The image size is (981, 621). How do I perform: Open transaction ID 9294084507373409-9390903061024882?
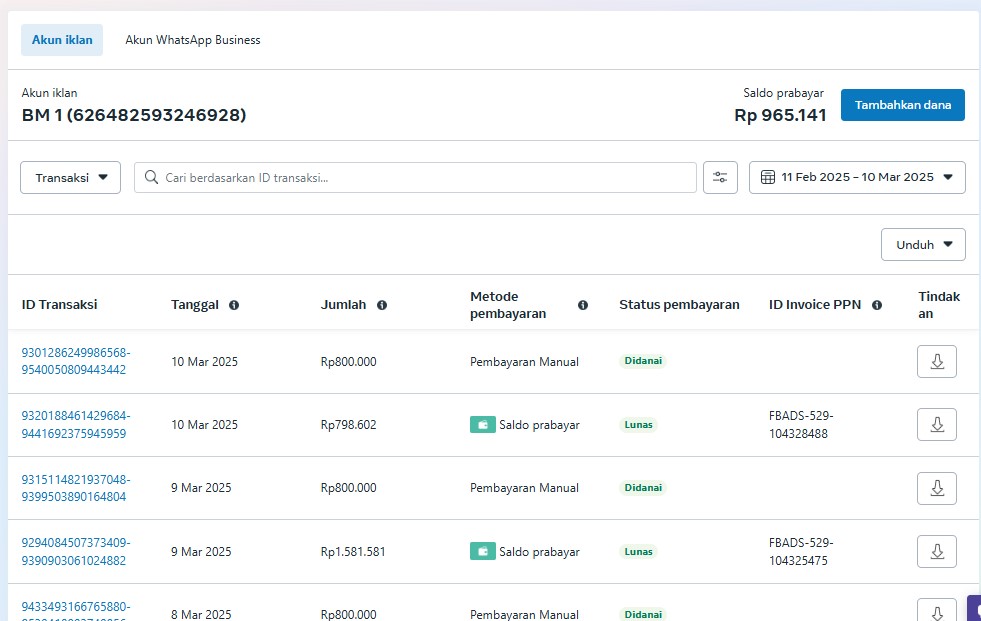[x=76, y=551]
